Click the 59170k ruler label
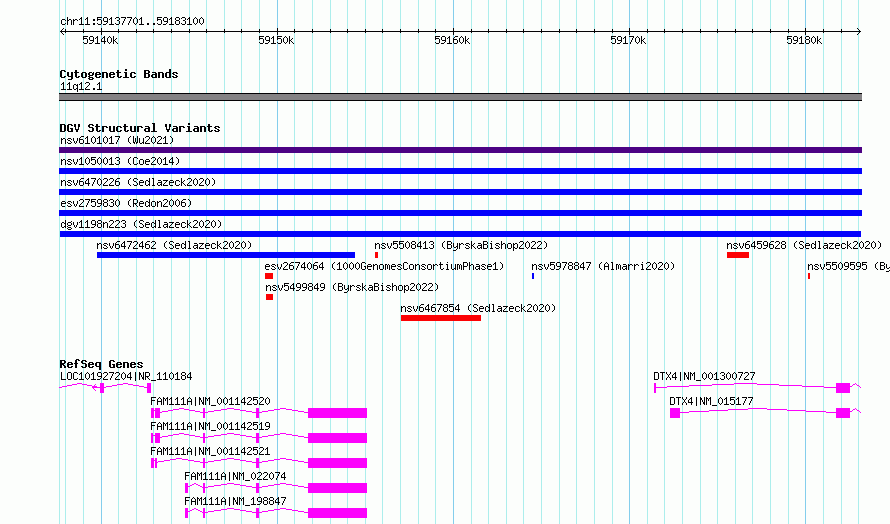 pyautogui.click(x=628, y=40)
